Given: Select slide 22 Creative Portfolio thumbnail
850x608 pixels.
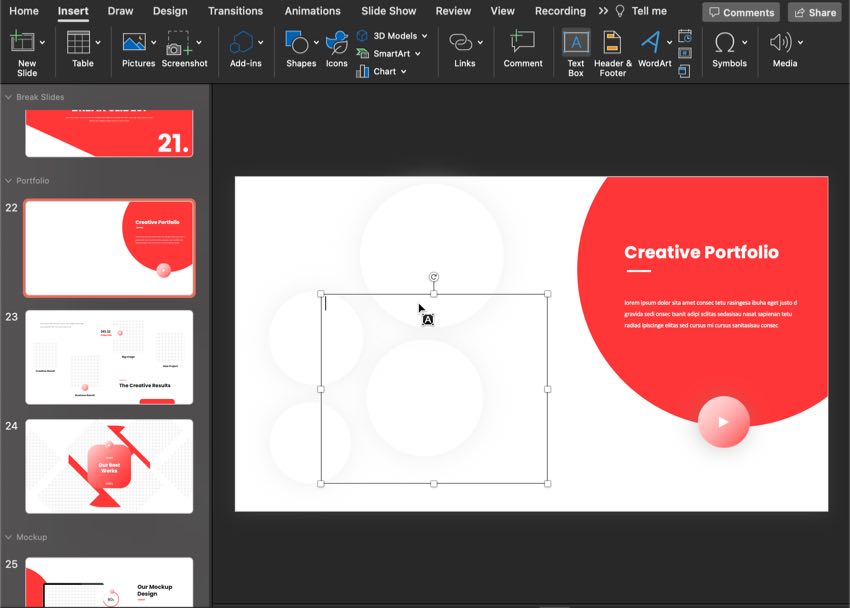Looking at the screenshot, I should click(x=109, y=248).
